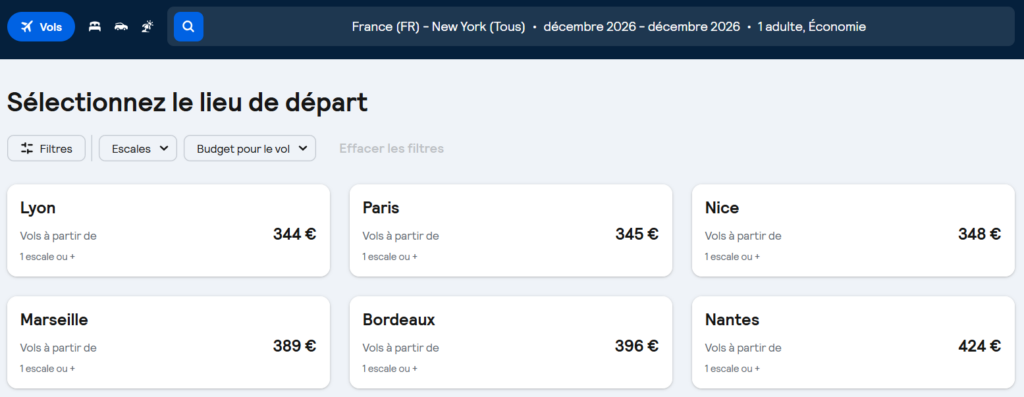Edit the France to New York search summary
The image size is (1024, 397).
coord(609,27)
